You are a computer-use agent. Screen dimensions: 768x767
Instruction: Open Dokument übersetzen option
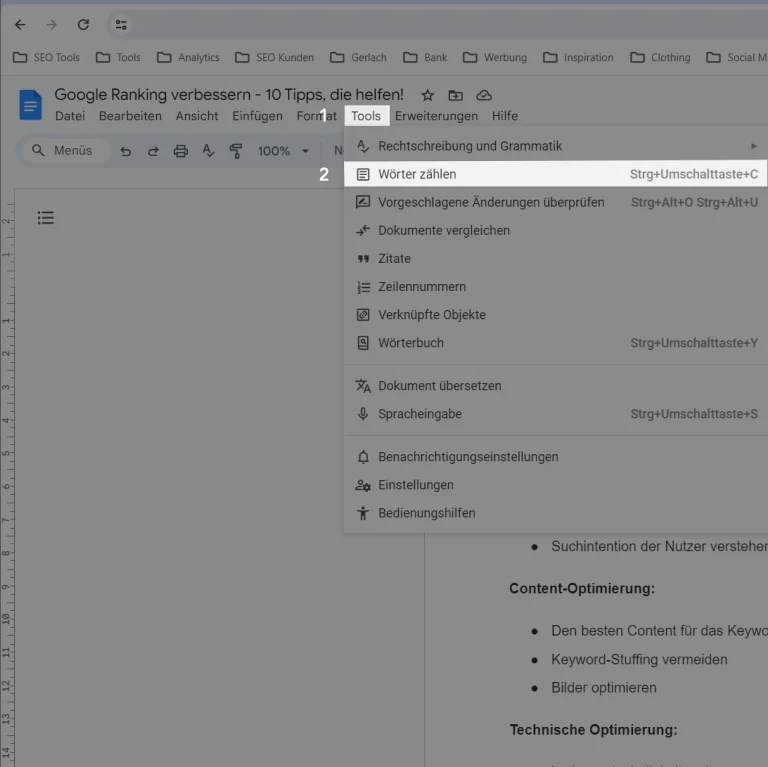click(440, 386)
